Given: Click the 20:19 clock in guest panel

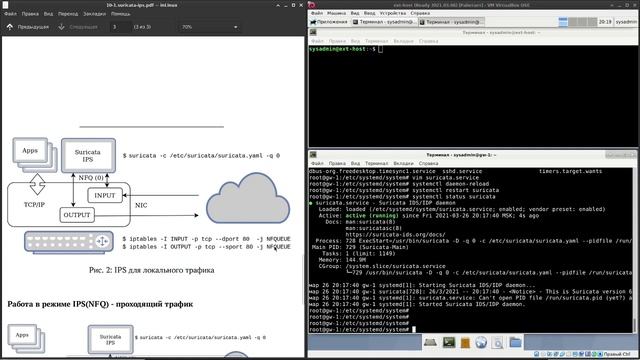Looking at the screenshot, I should [x=605, y=22].
